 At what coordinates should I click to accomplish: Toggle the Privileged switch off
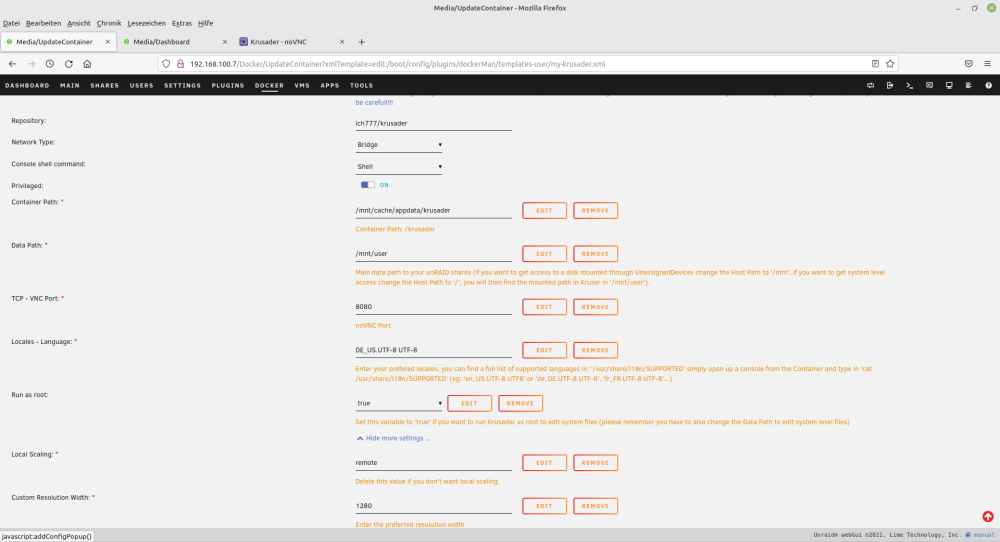click(x=368, y=185)
